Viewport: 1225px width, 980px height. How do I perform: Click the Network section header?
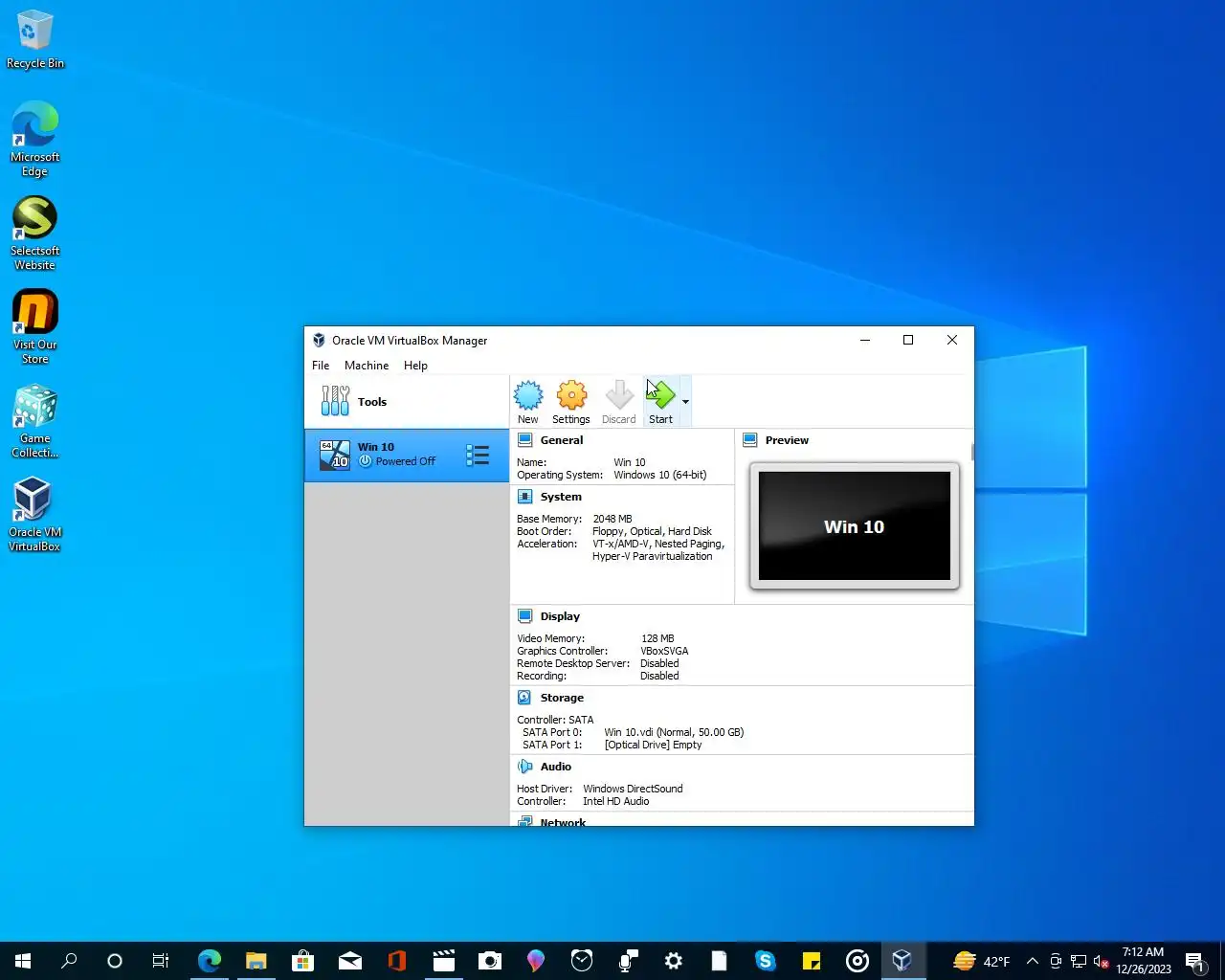point(563,821)
